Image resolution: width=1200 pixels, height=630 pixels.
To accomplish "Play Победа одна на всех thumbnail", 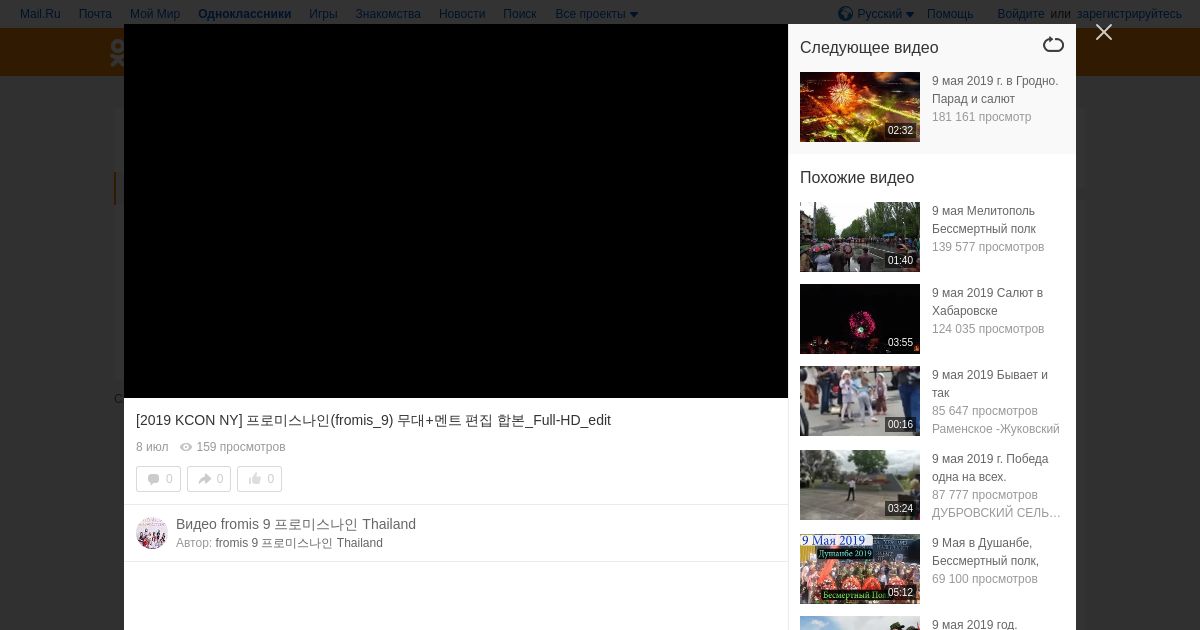I will click(x=860, y=485).
